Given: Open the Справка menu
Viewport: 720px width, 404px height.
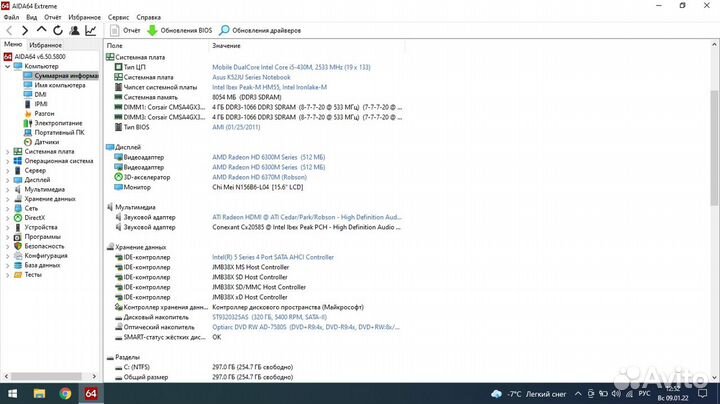Looking at the screenshot, I should pyautogui.click(x=148, y=17).
